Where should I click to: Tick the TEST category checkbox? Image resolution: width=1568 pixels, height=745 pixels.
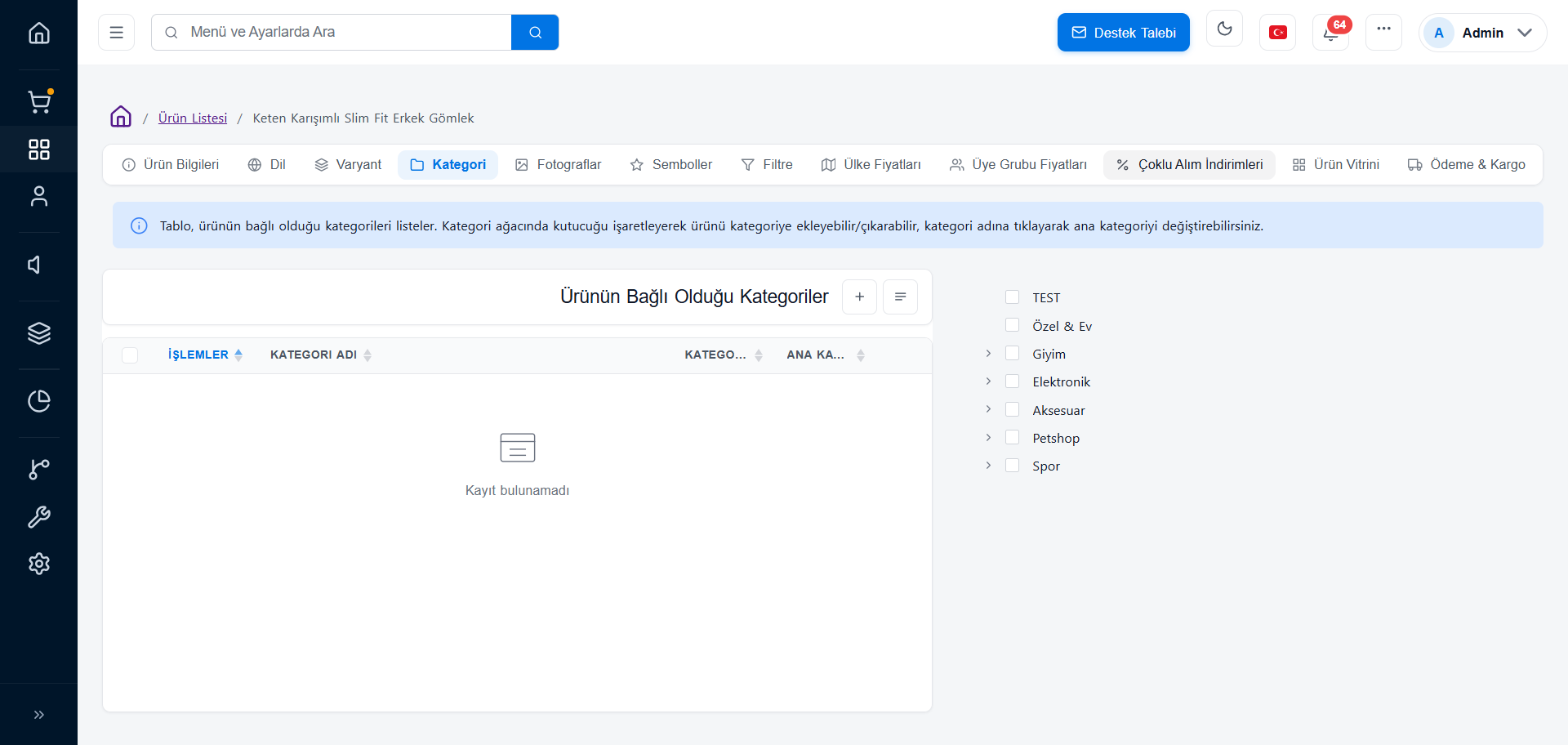pos(1012,297)
